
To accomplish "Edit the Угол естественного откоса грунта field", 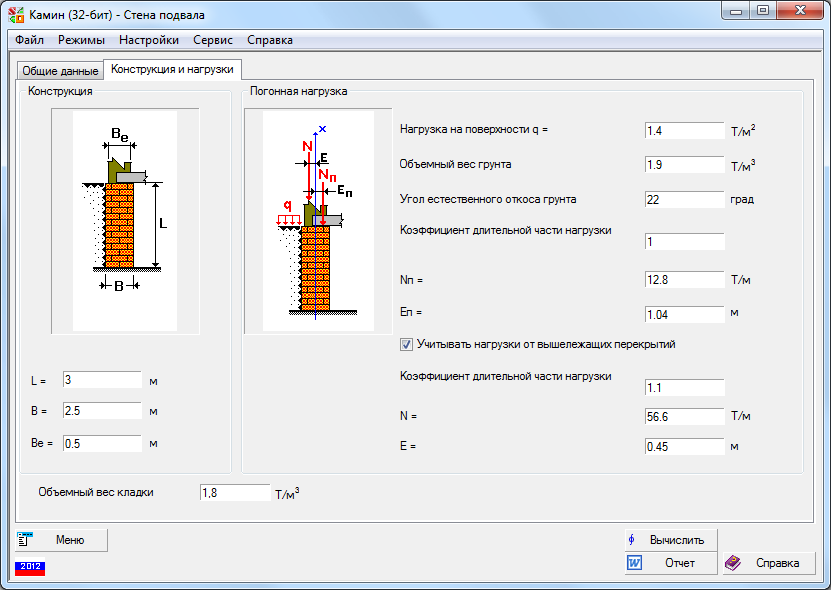I will point(684,200).
